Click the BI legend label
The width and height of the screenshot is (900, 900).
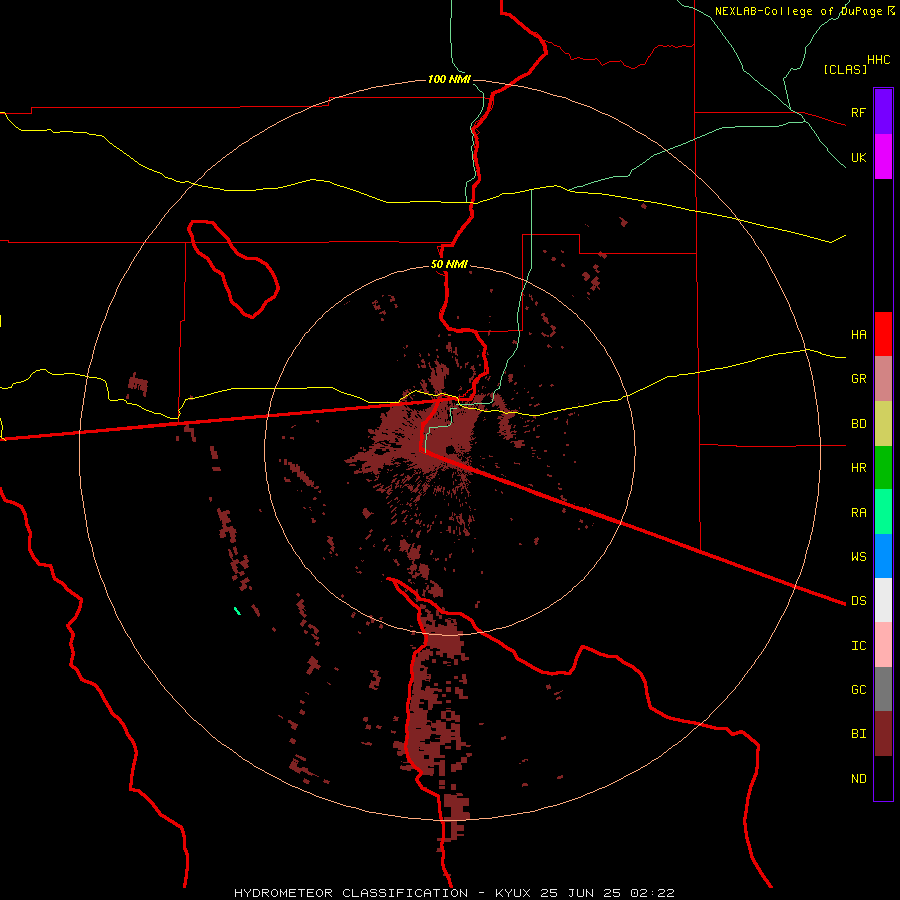pos(858,734)
